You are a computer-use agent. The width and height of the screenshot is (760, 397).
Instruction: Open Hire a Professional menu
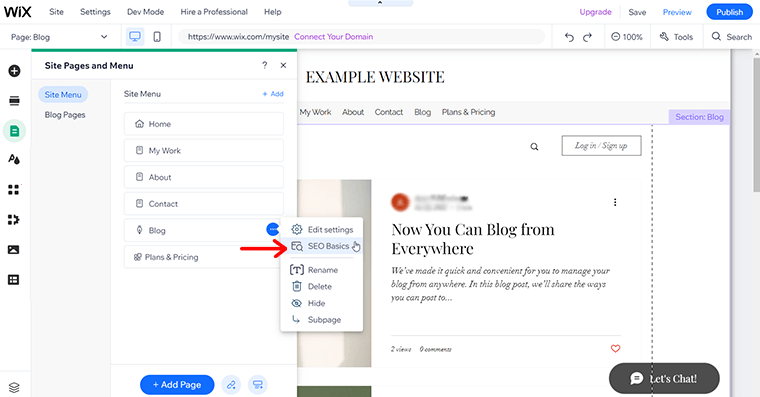[214, 12]
